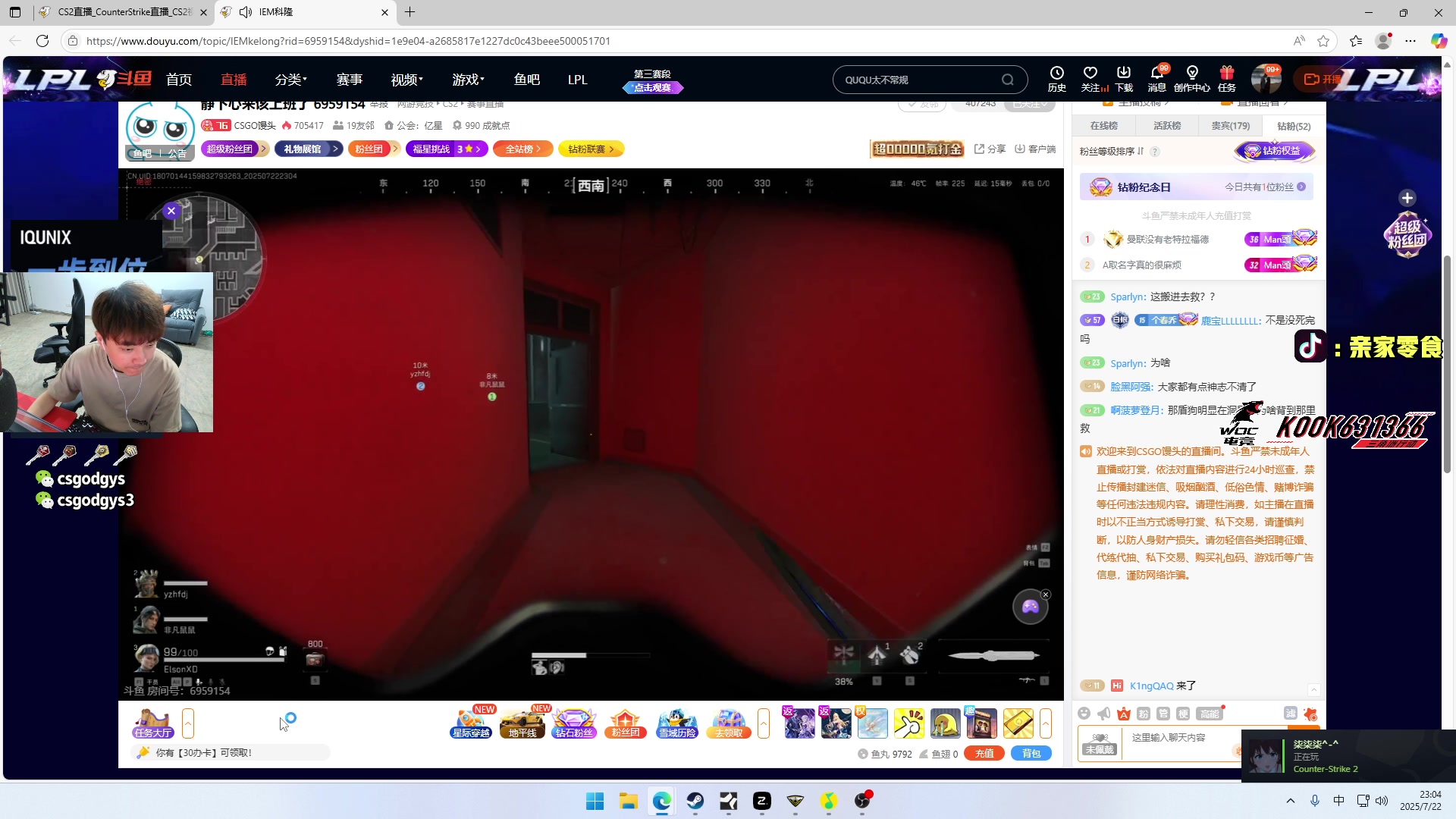Click the 梗 meme chat icon

click(x=1183, y=714)
